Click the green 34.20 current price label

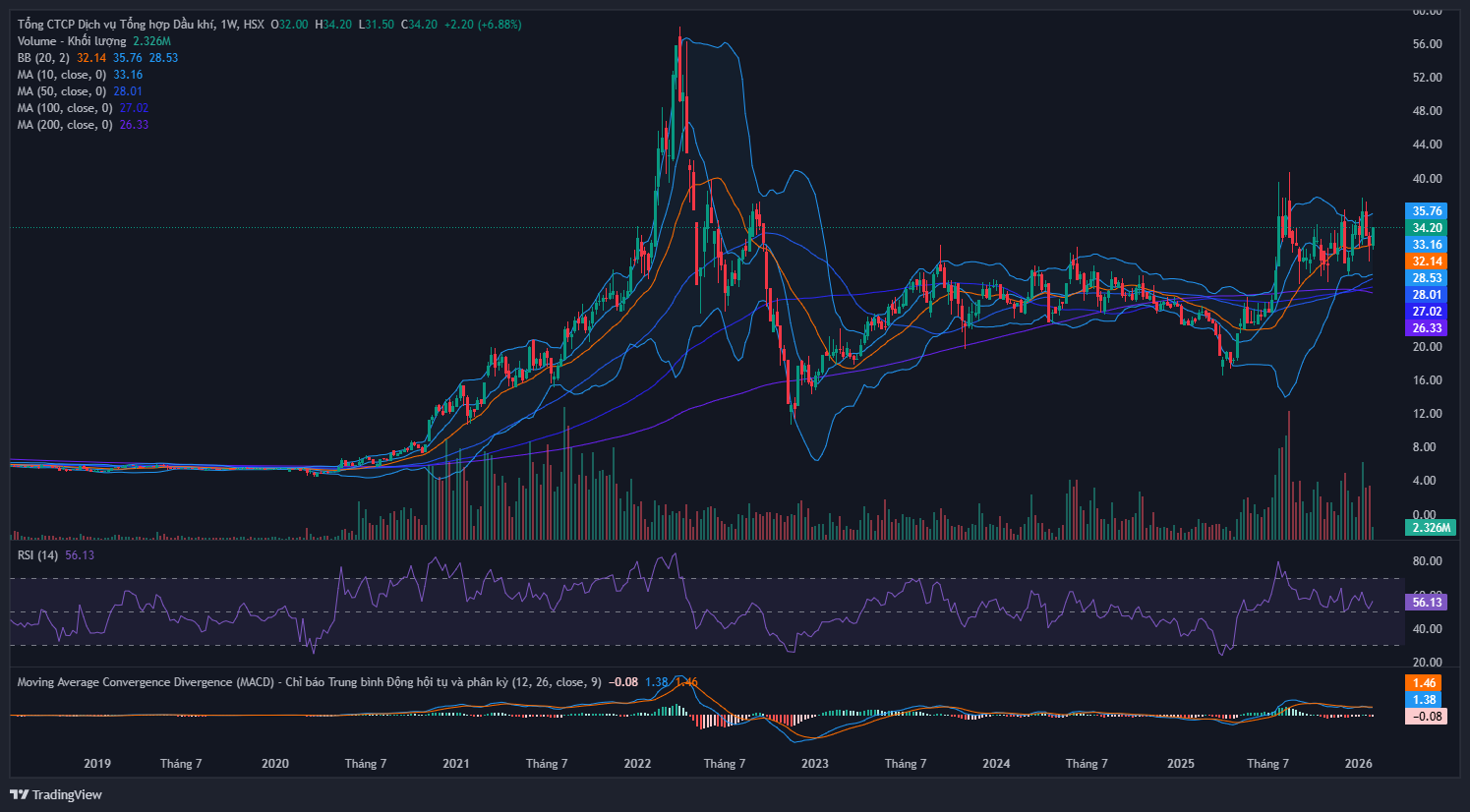(1426, 228)
